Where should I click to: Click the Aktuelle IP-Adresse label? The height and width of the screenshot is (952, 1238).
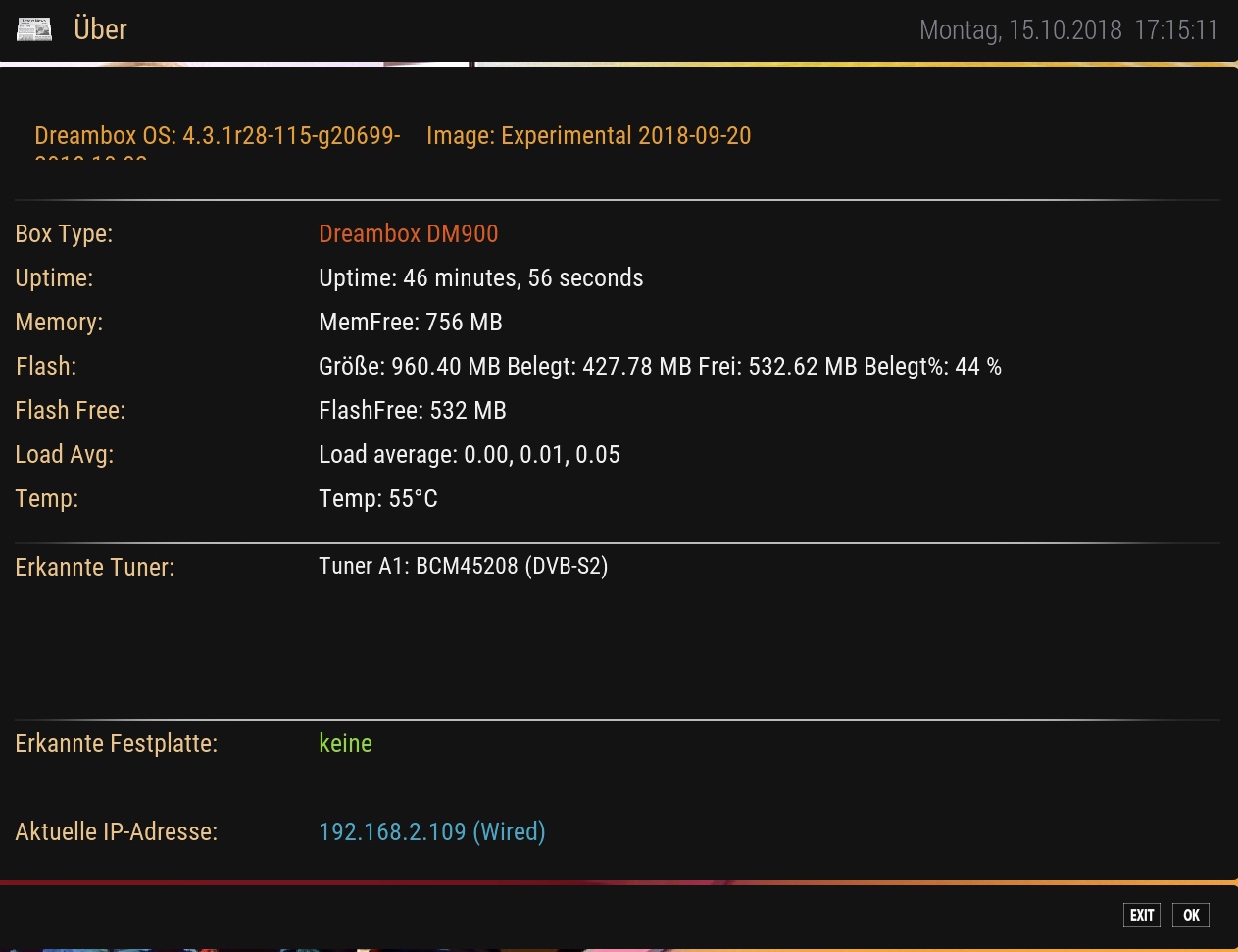[116, 832]
